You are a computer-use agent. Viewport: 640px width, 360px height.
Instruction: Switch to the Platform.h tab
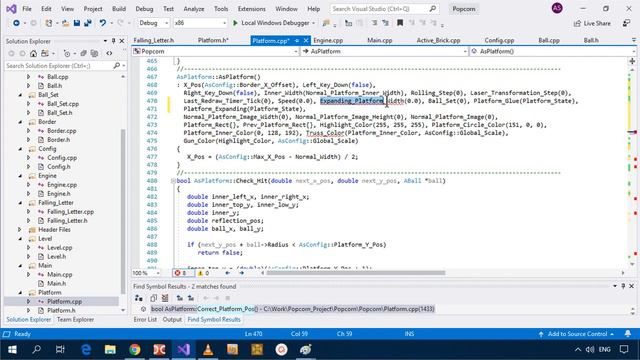213,40
